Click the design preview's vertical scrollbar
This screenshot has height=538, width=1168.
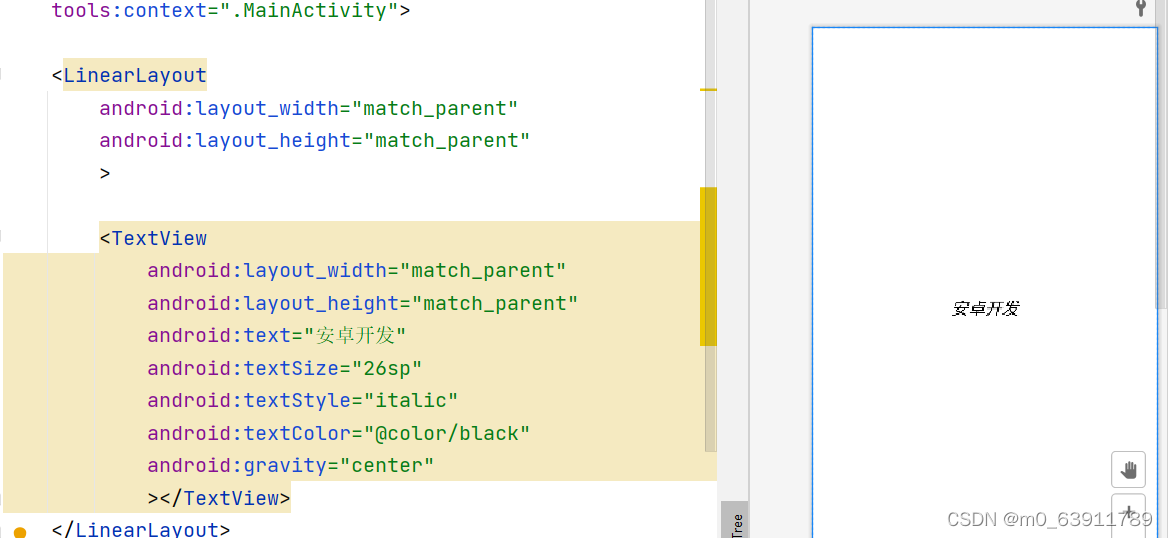(1162, 156)
